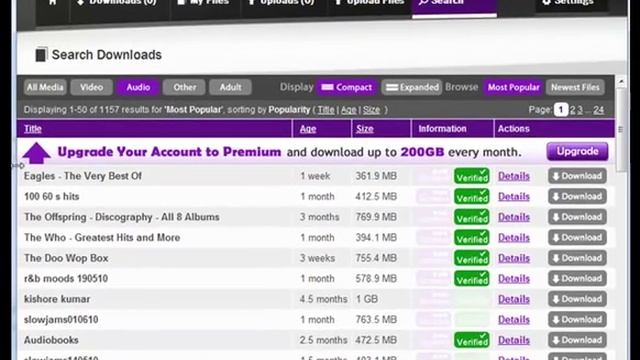
Task: Select current page 1 indicator
Action: 561,109
